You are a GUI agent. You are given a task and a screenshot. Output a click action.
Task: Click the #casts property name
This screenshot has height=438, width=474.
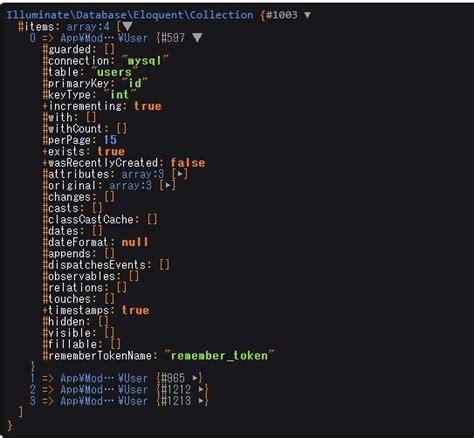click(61, 208)
